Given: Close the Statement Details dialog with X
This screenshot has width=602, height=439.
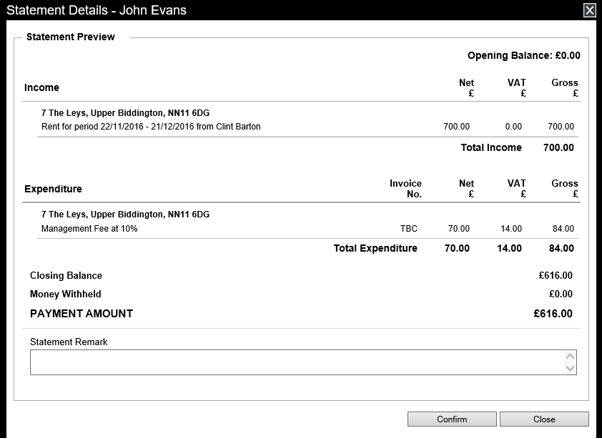Looking at the screenshot, I should (589, 10).
